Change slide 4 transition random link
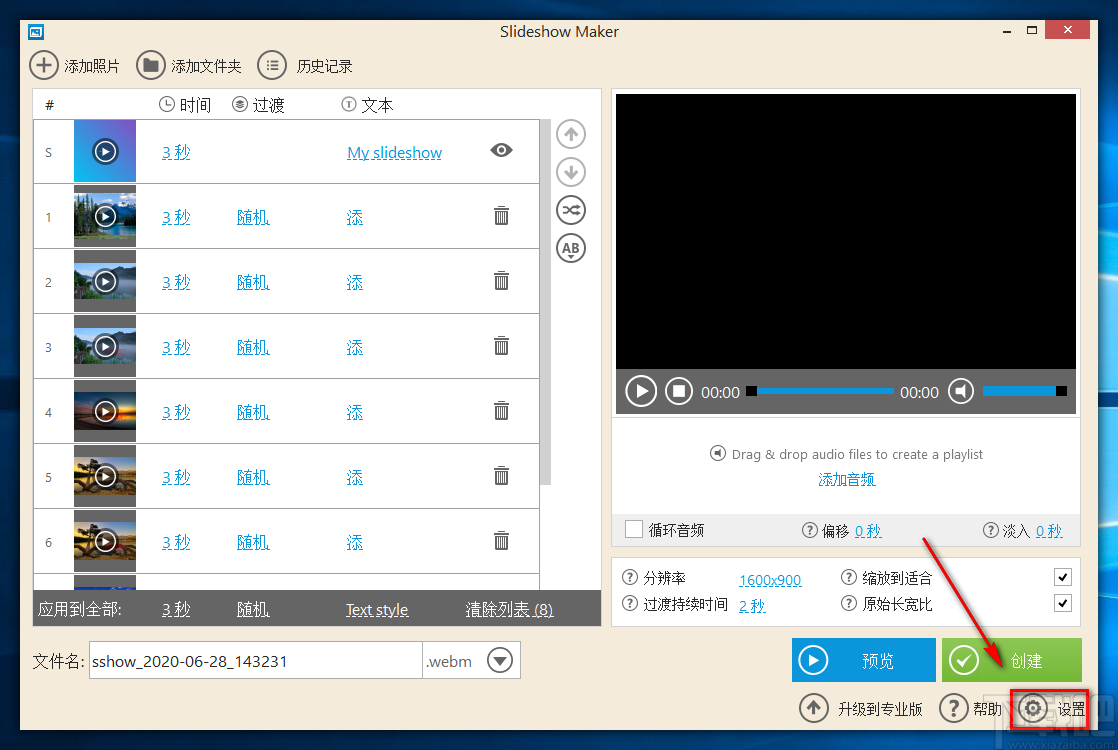 coord(253,411)
